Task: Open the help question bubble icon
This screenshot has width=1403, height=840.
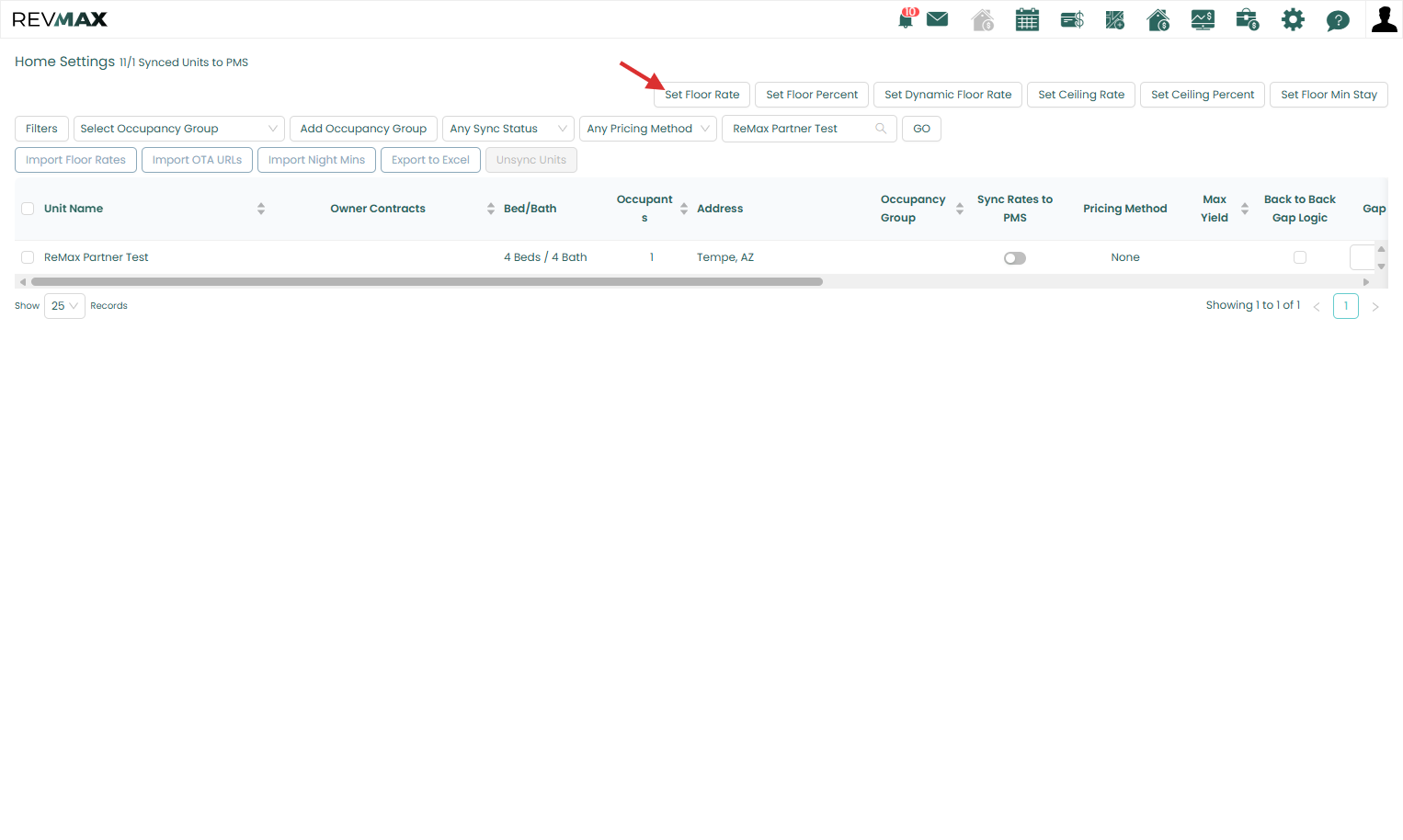Action: pos(1338,20)
